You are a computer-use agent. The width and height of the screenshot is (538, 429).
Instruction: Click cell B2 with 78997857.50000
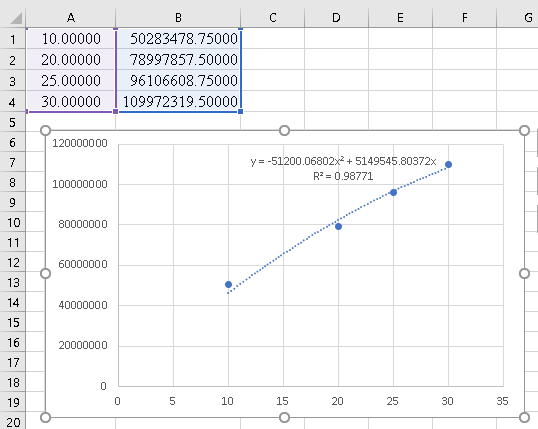178,60
